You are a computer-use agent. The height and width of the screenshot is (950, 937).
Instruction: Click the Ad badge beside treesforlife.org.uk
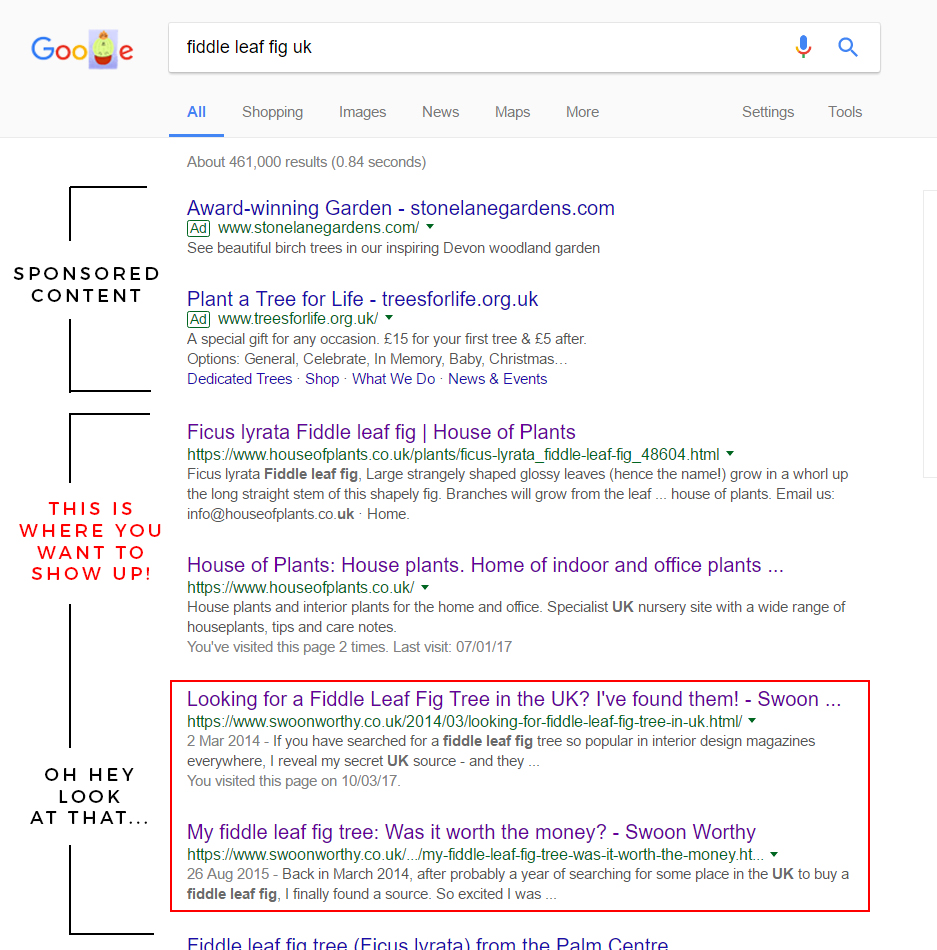pyautogui.click(x=198, y=319)
